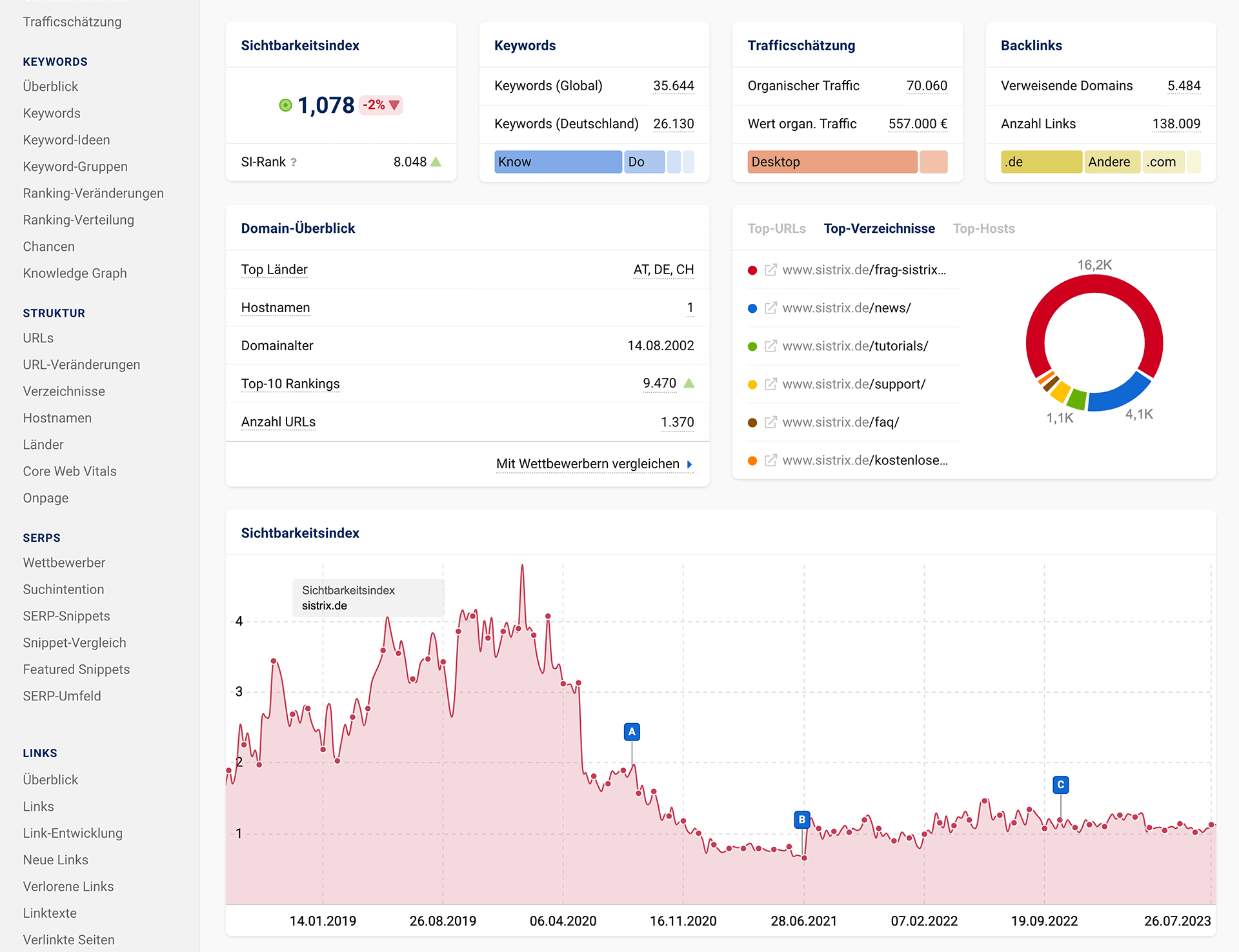Viewport: 1239px width, 952px height.
Task: Click the Verweisende Domains value 5.484
Action: [1184, 86]
